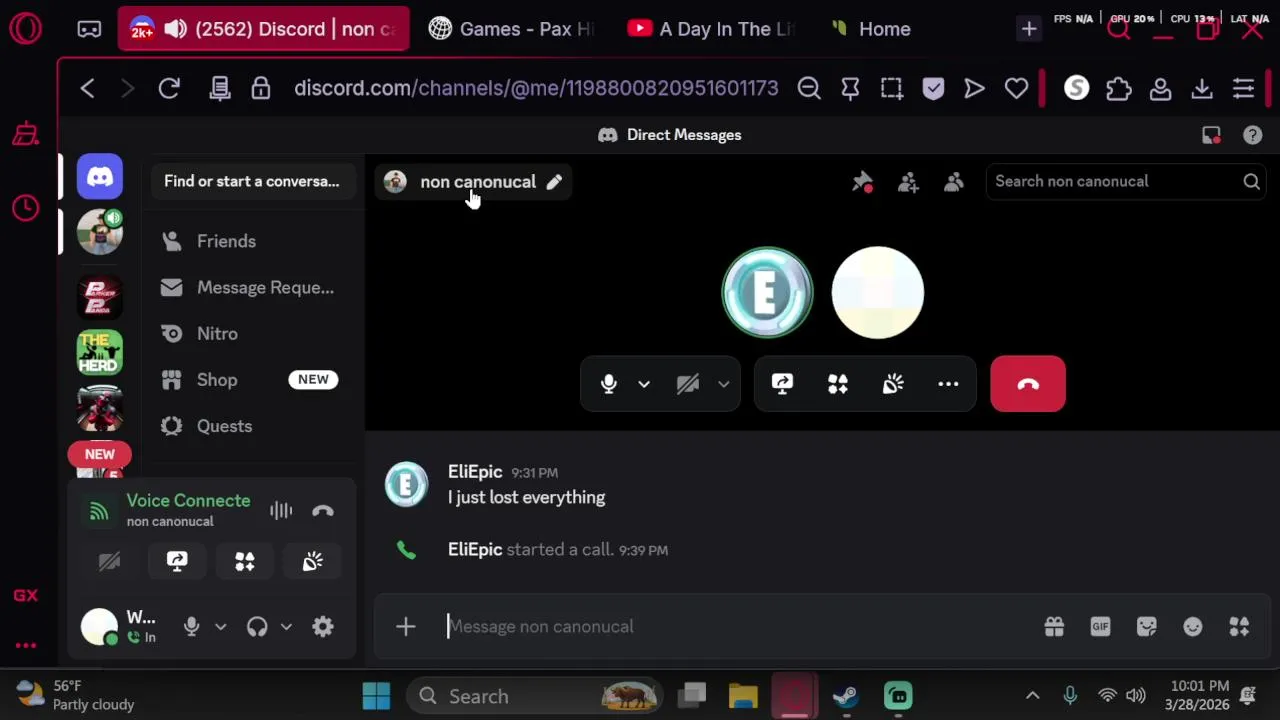This screenshot has height=720, width=1280.
Task: Open File Explorer from taskbar
Action: tap(743, 696)
